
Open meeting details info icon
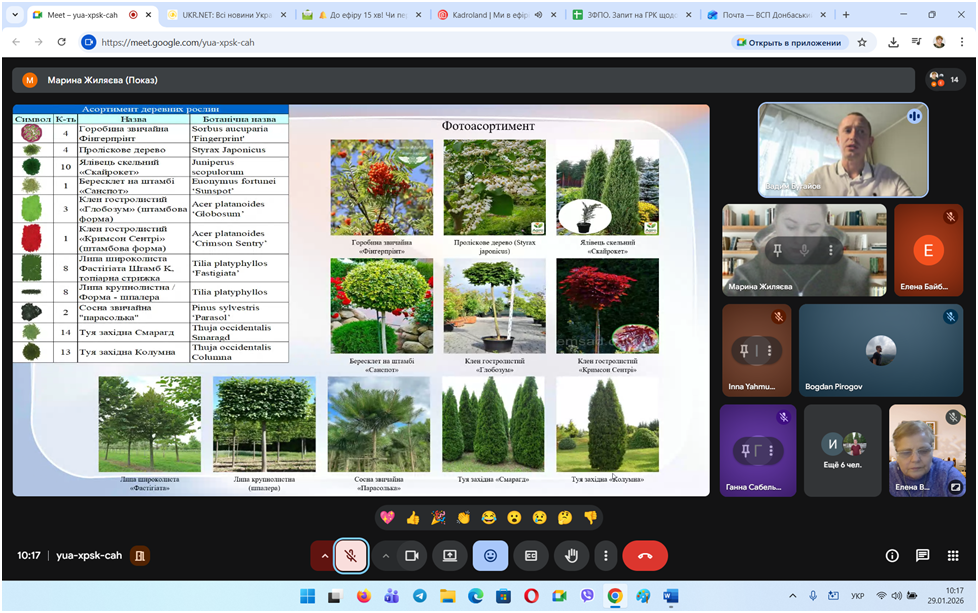892,555
